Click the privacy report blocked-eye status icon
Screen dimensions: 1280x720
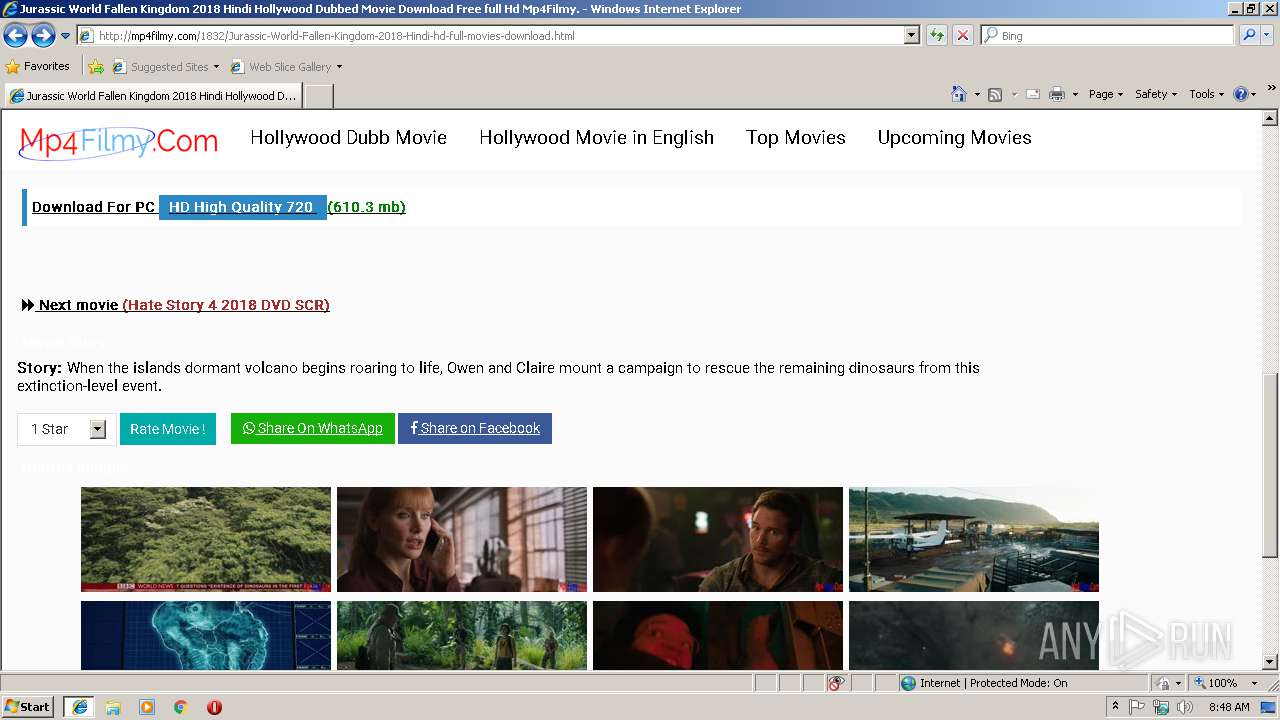tap(836, 683)
